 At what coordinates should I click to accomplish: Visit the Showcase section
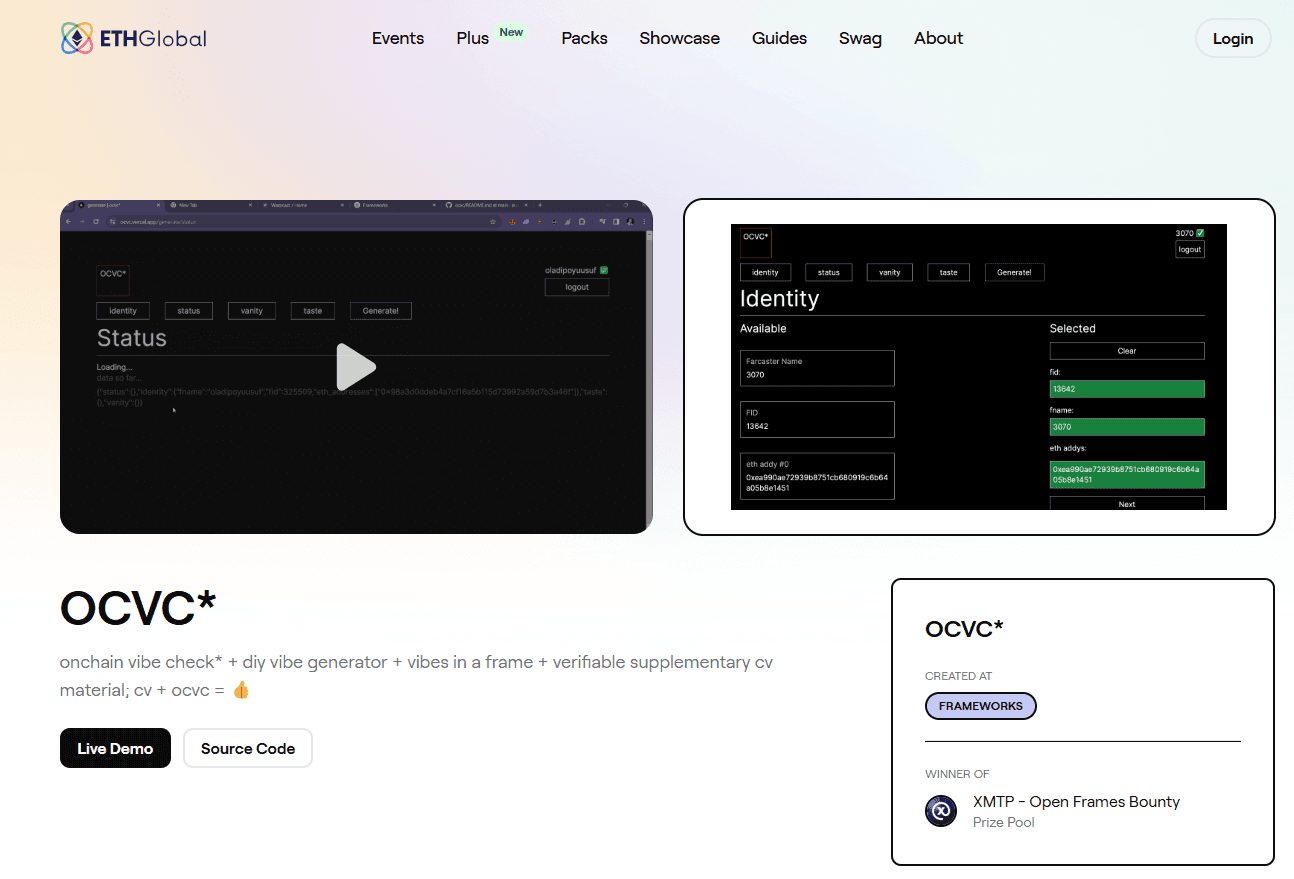680,38
